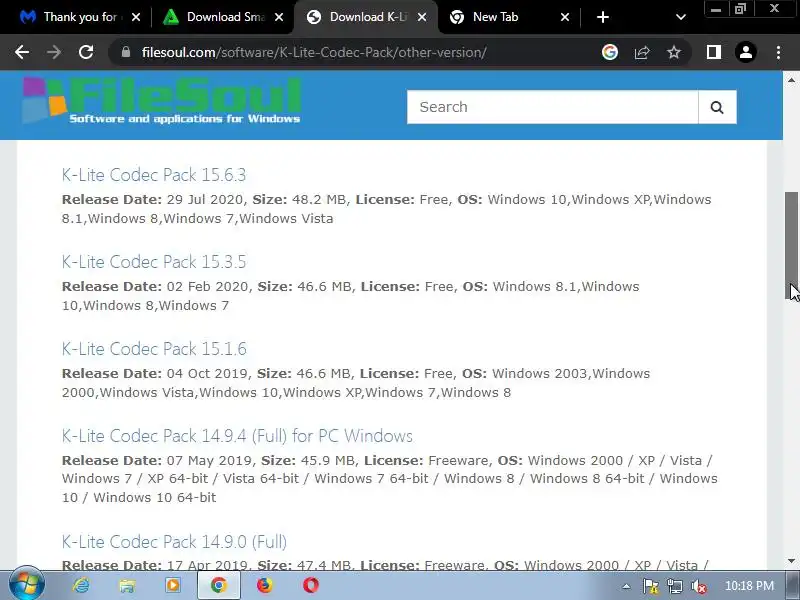The height and width of the screenshot is (600, 800).
Task: Click the scrollbar down arrow
Action: pos(791,561)
